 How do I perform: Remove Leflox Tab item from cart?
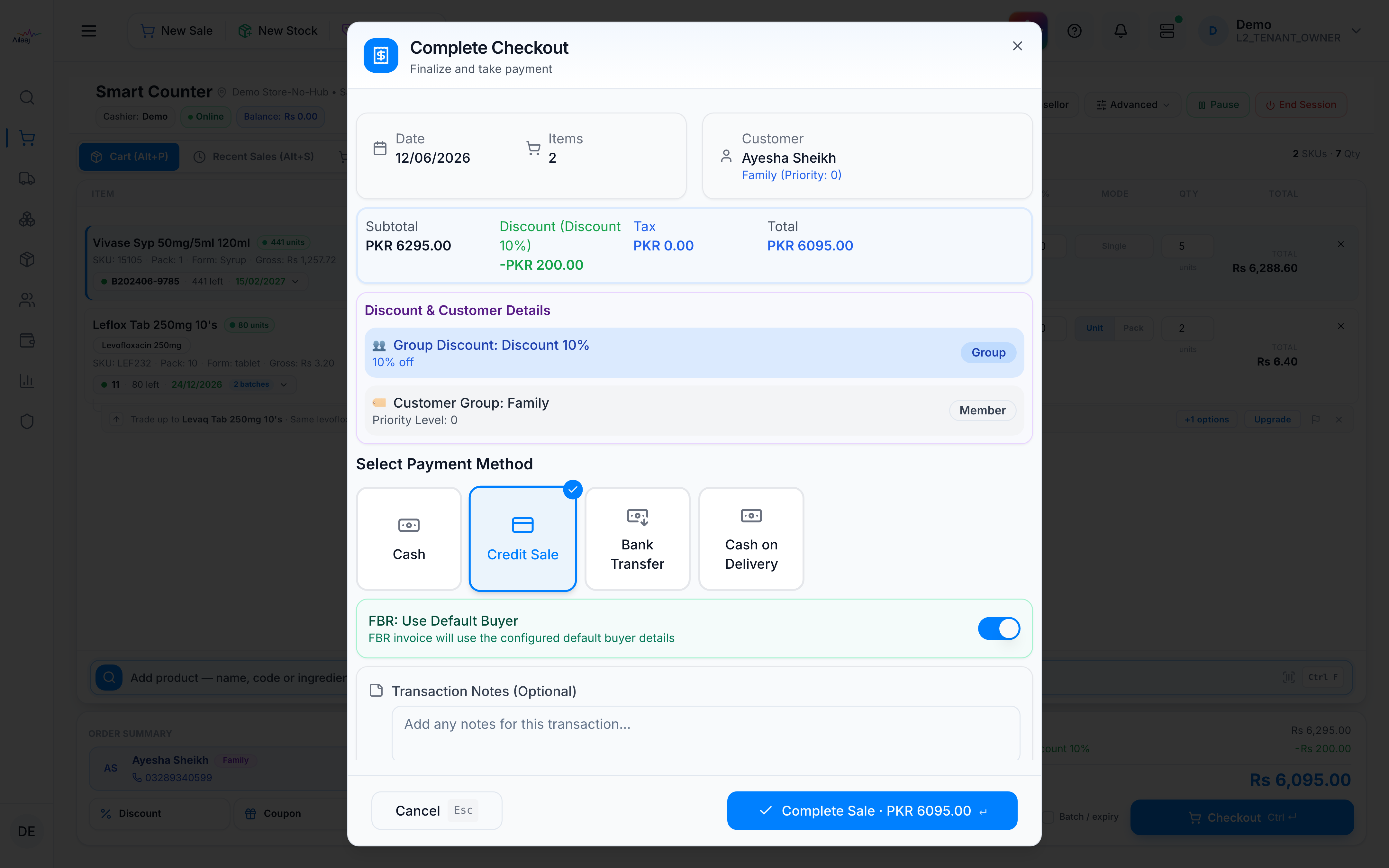coord(1341,327)
